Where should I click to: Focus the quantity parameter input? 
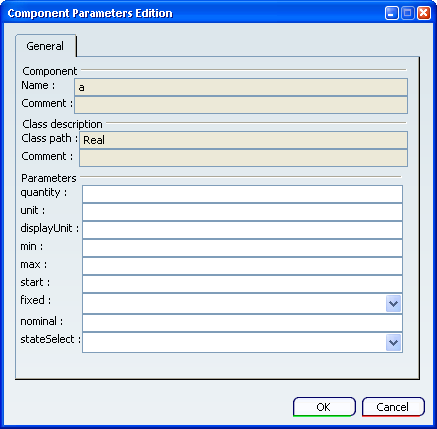coord(242,194)
